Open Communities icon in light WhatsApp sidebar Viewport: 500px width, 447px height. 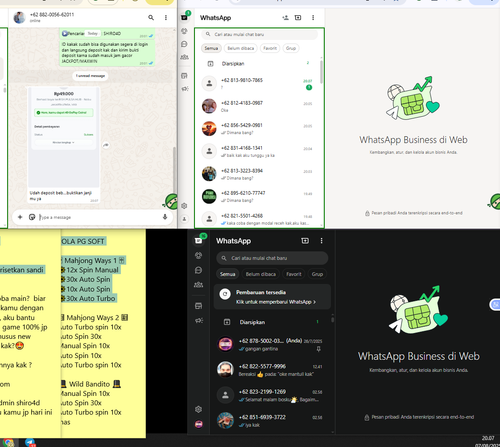(184, 57)
